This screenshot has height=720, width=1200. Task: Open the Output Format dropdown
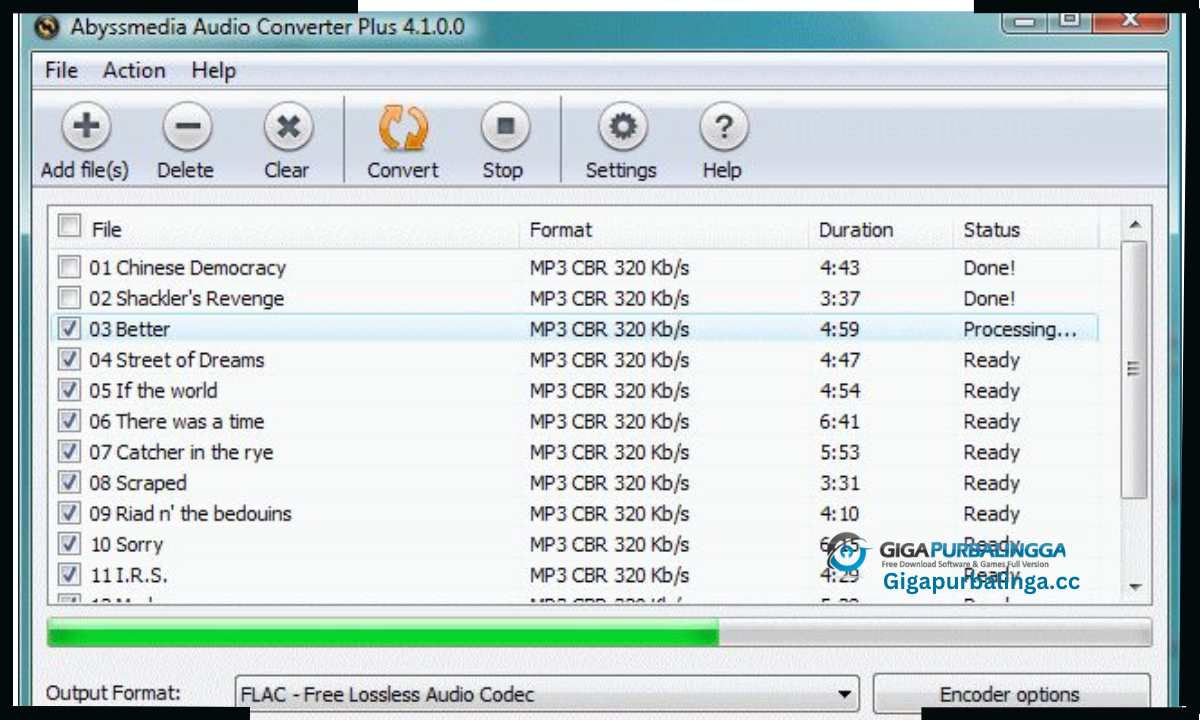click(x=548, y=694)
